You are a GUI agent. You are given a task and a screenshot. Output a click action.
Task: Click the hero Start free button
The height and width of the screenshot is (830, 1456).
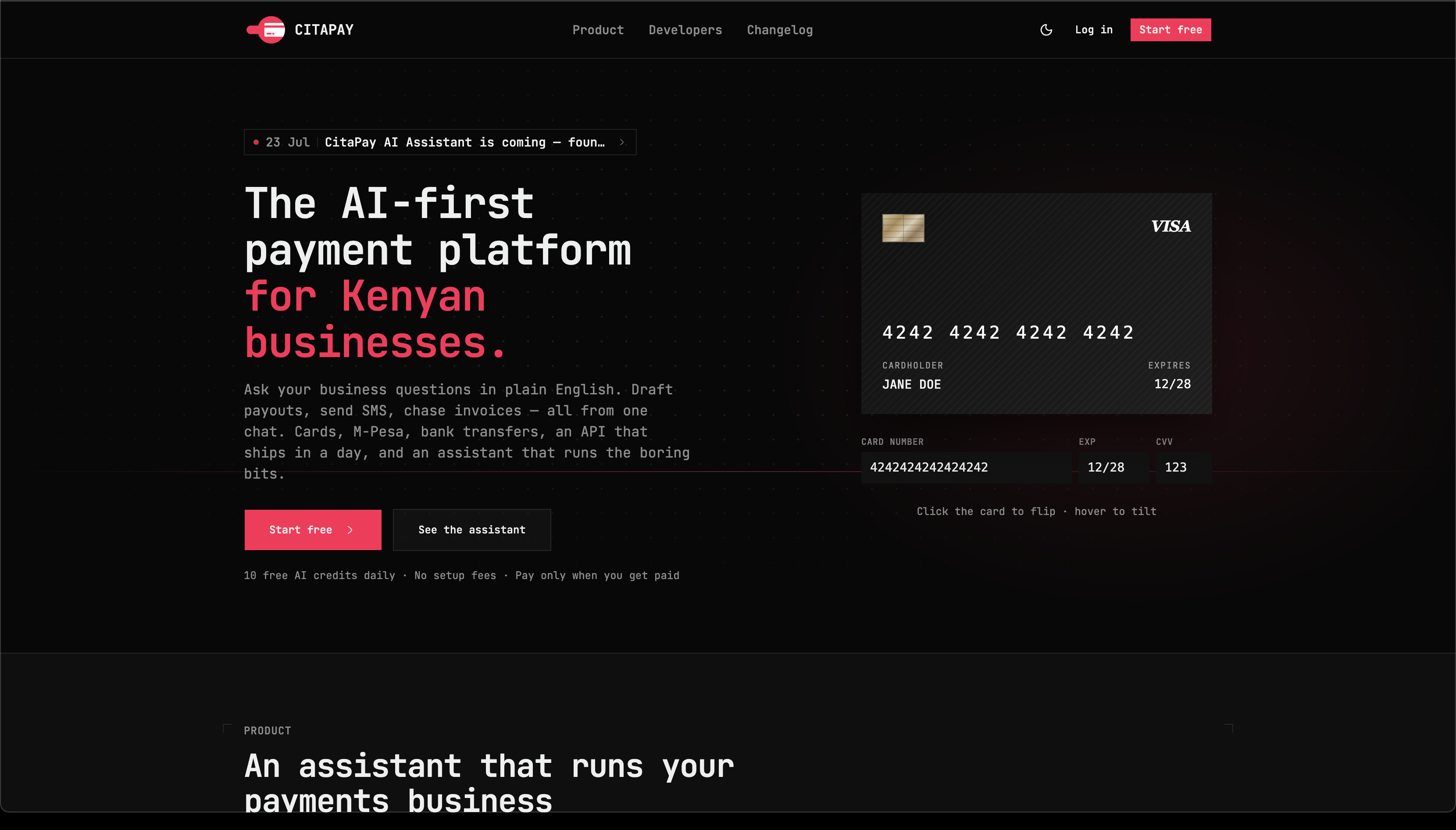click(x=313, y=529)
